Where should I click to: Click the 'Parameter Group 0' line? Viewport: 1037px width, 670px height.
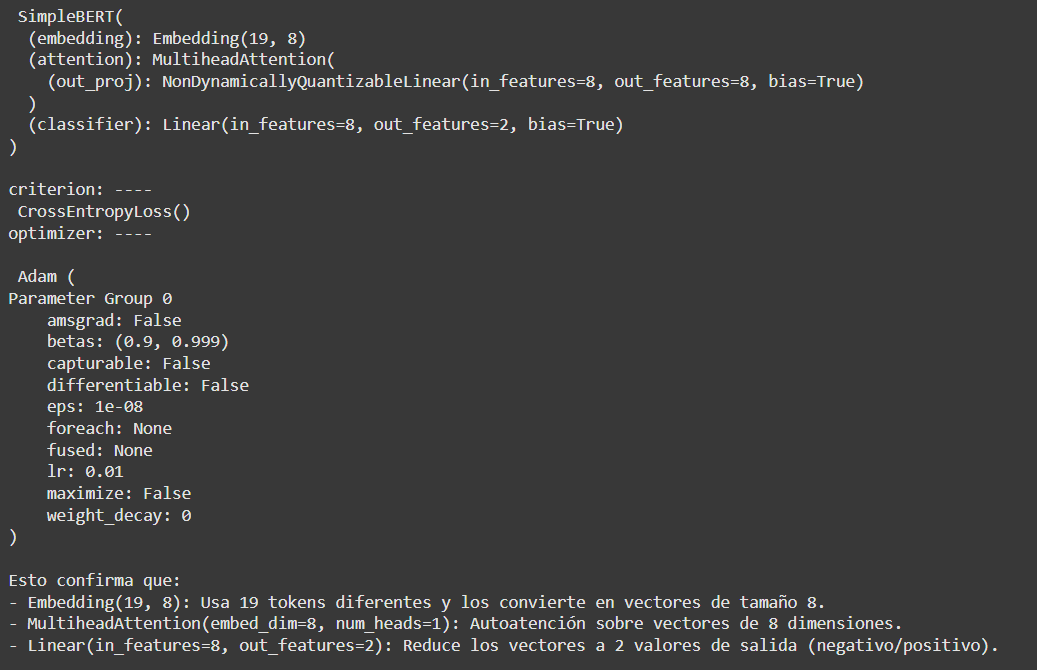point(90,299)
